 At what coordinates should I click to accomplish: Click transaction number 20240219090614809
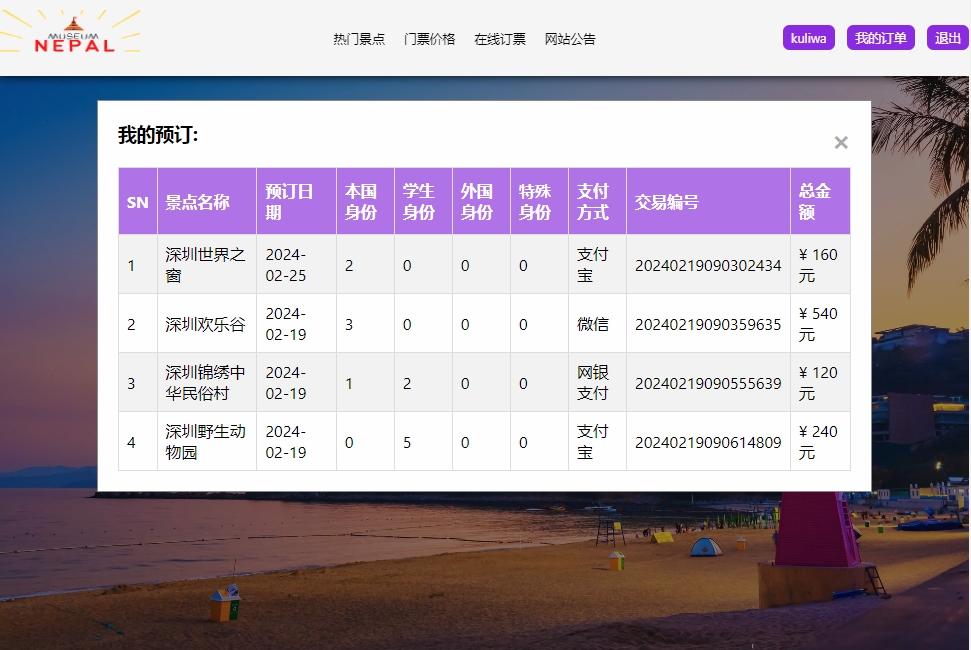[x=708, y=442]
